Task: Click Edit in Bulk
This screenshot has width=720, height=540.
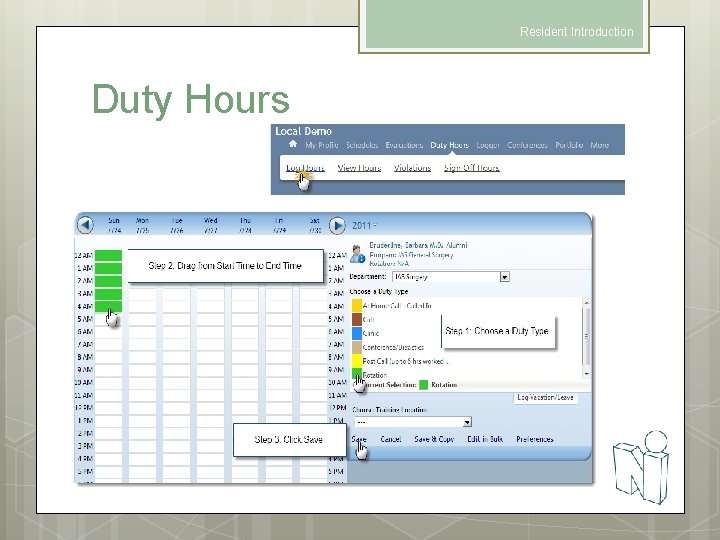Action: [x=485, y=439]
